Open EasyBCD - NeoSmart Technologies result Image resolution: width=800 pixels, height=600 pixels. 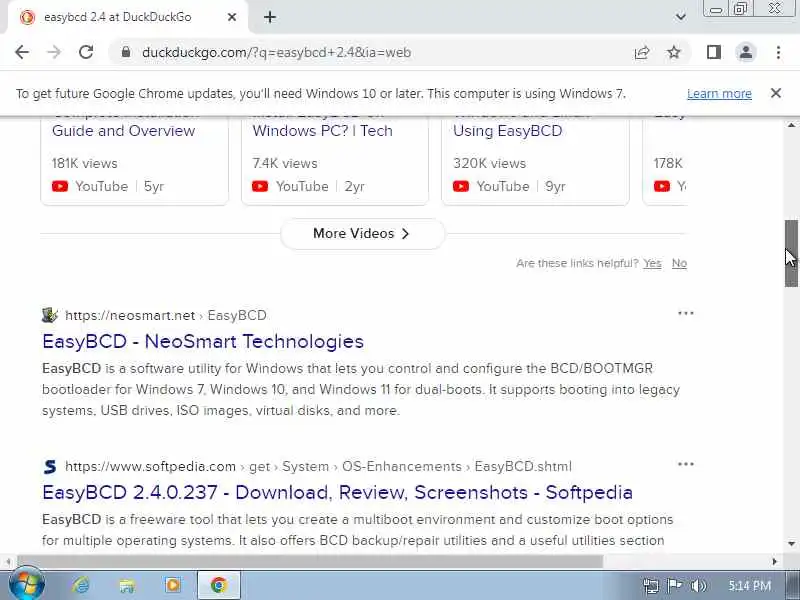coord(203,341)
